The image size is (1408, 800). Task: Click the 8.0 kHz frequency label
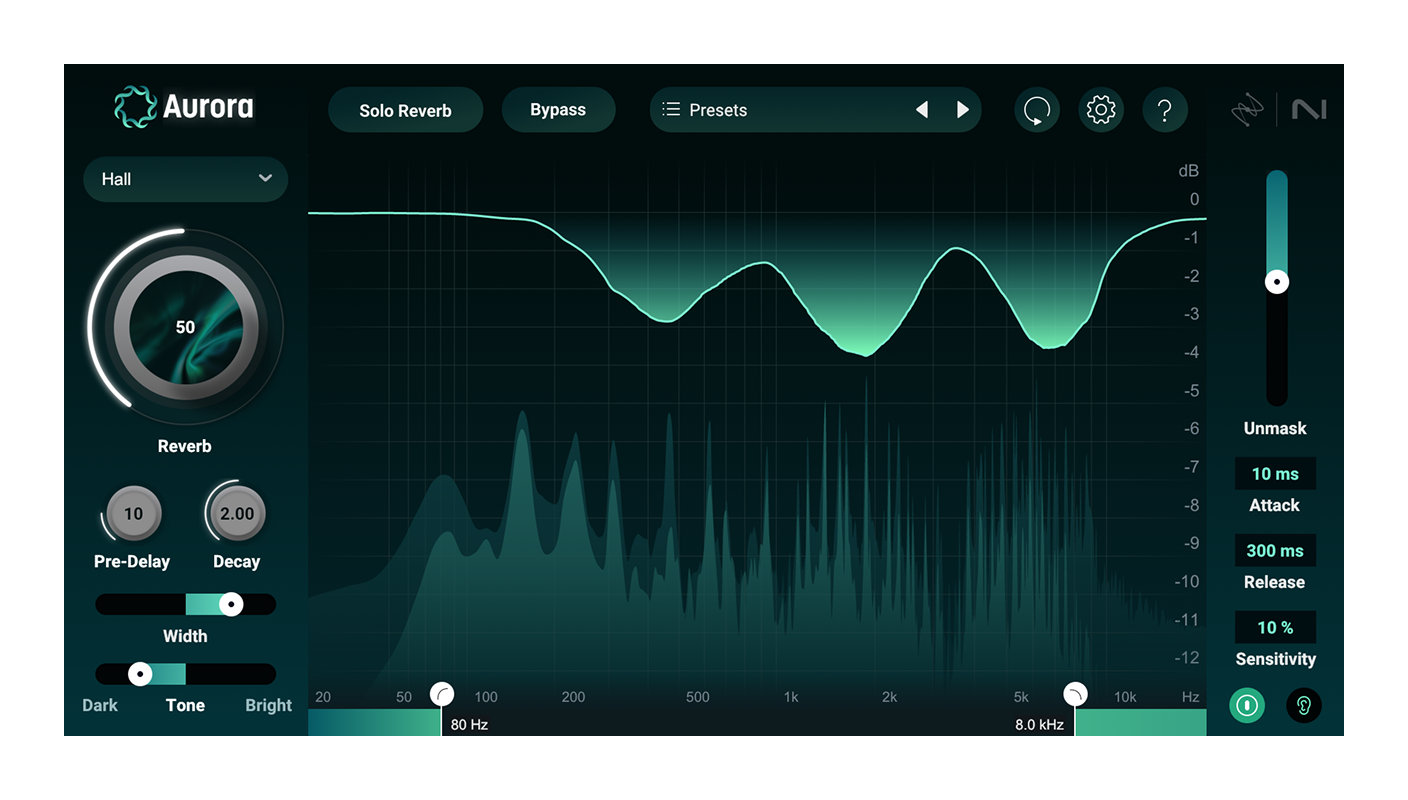[1039, 724]
